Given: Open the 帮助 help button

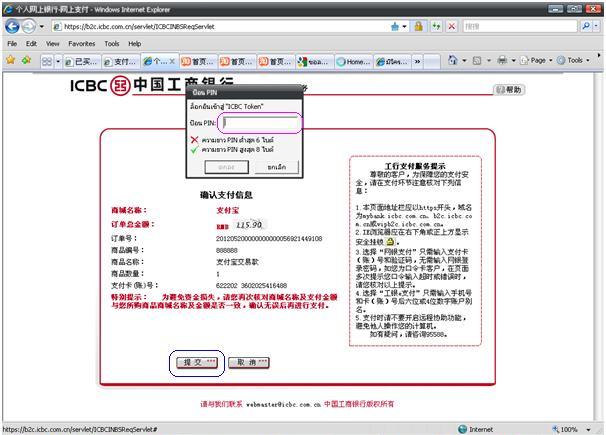Looking at the screenshot, I should (x=509, y=90).
